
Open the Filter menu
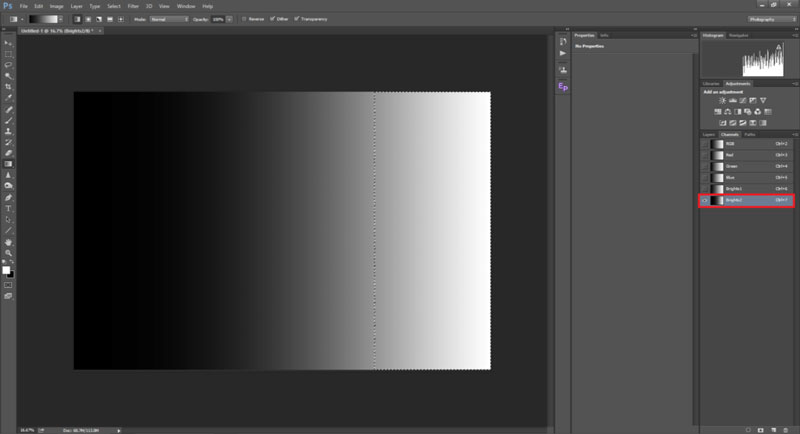133,6
